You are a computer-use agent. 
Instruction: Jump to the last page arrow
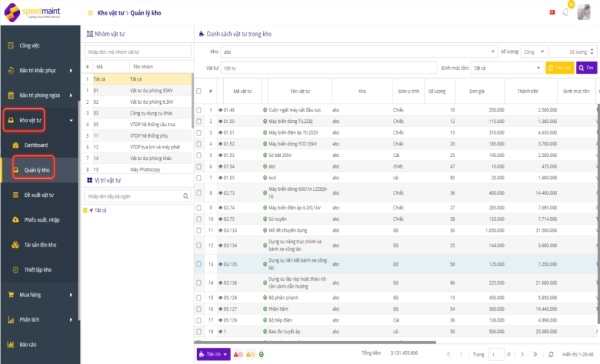[x=535, y=354]
